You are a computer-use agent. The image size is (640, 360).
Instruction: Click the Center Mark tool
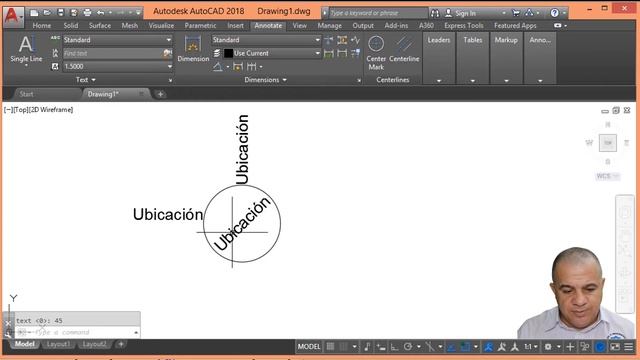click(x=376, y=53)
